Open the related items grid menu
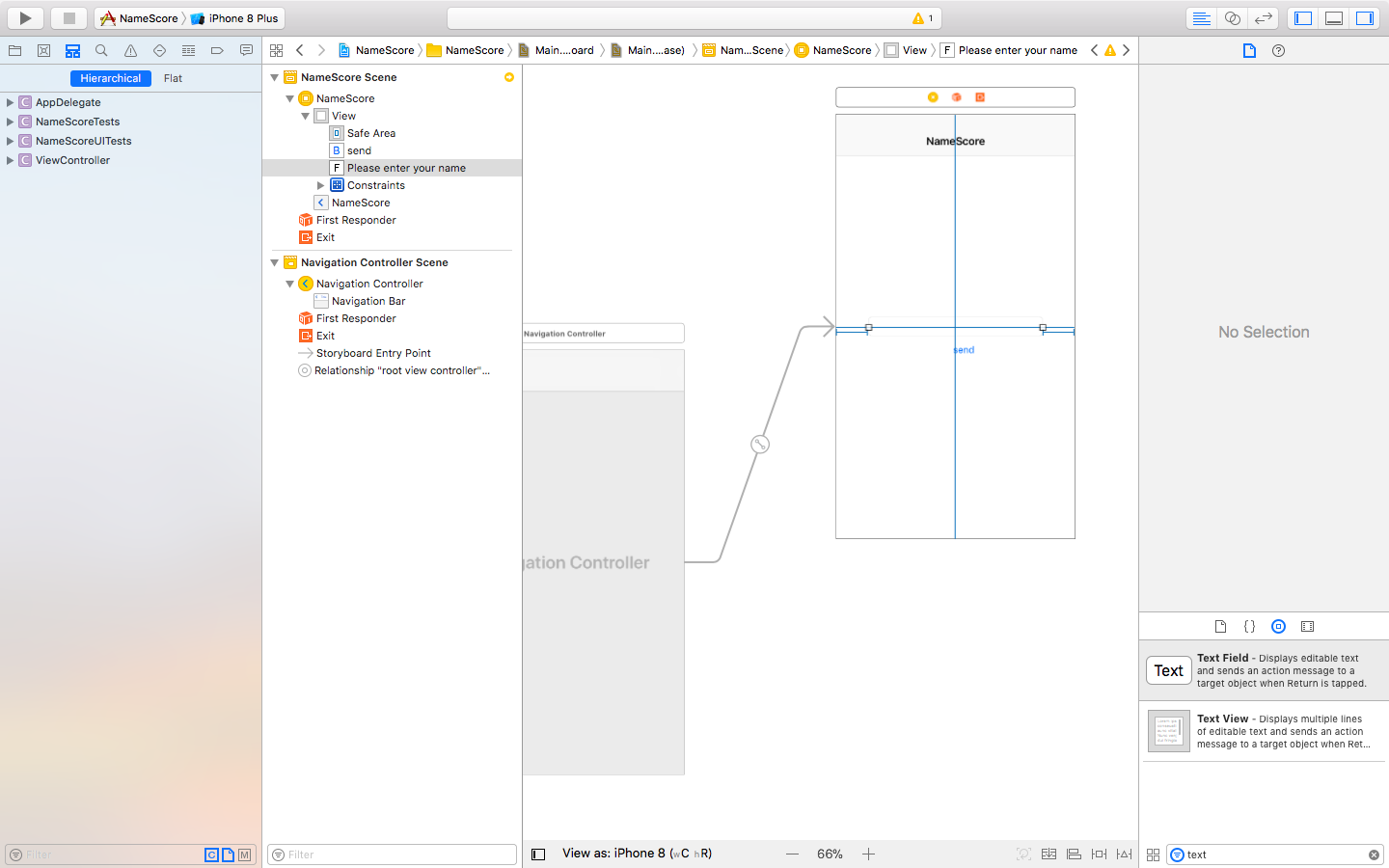1389x868 pixels. 277,50
